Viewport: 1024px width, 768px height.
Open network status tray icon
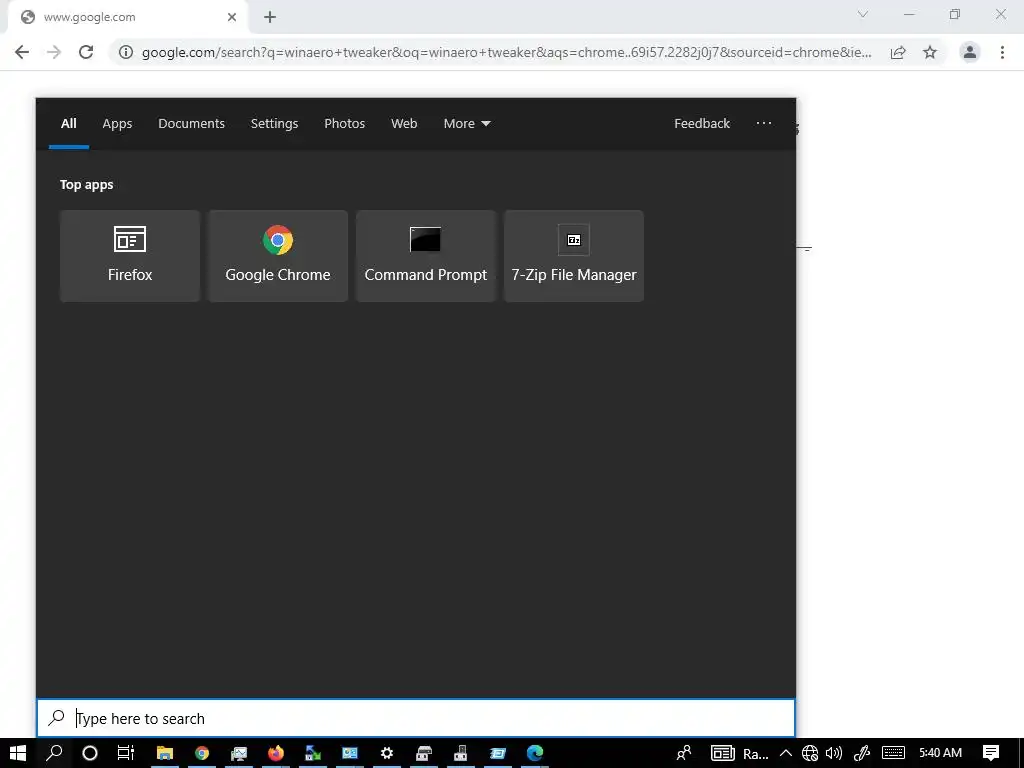tap(810, 753)
